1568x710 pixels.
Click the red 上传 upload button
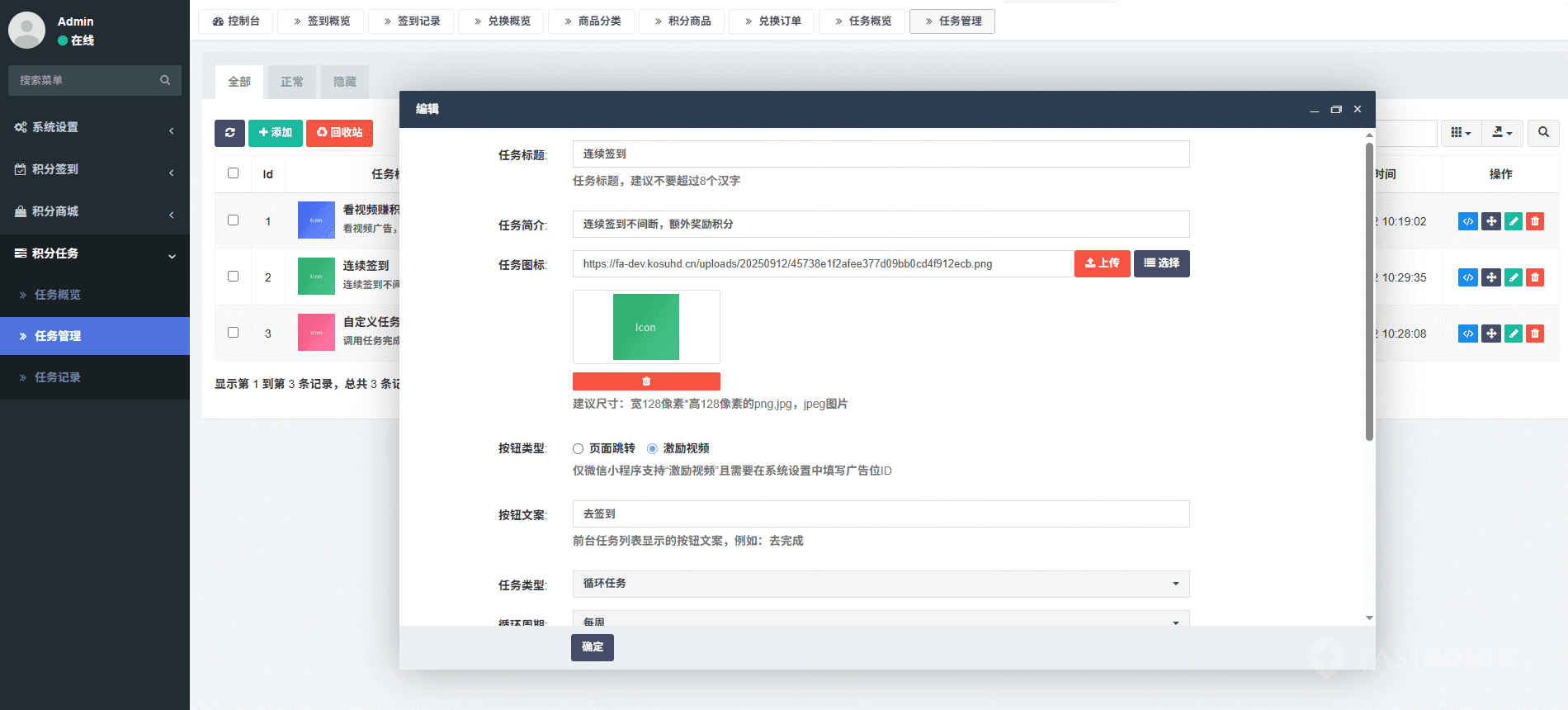[x=1102, y=263]
